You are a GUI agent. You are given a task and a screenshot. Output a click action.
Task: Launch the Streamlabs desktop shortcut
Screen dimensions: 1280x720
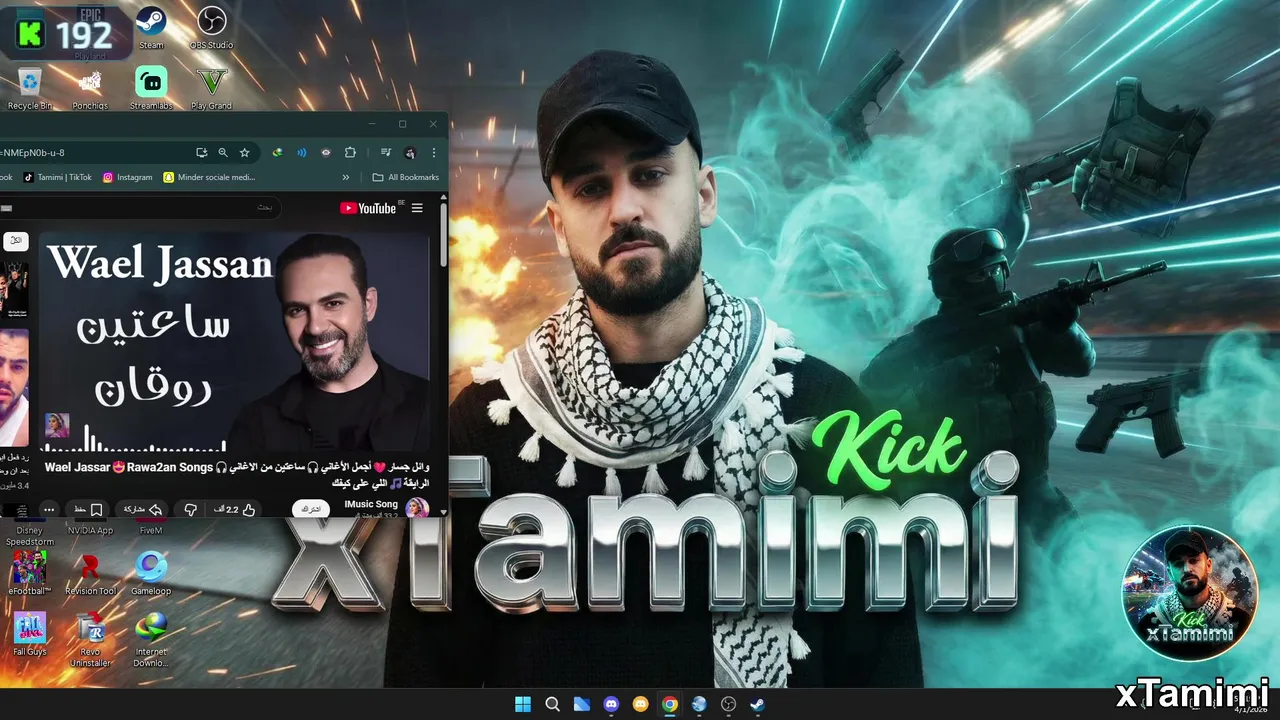[151, 88]
